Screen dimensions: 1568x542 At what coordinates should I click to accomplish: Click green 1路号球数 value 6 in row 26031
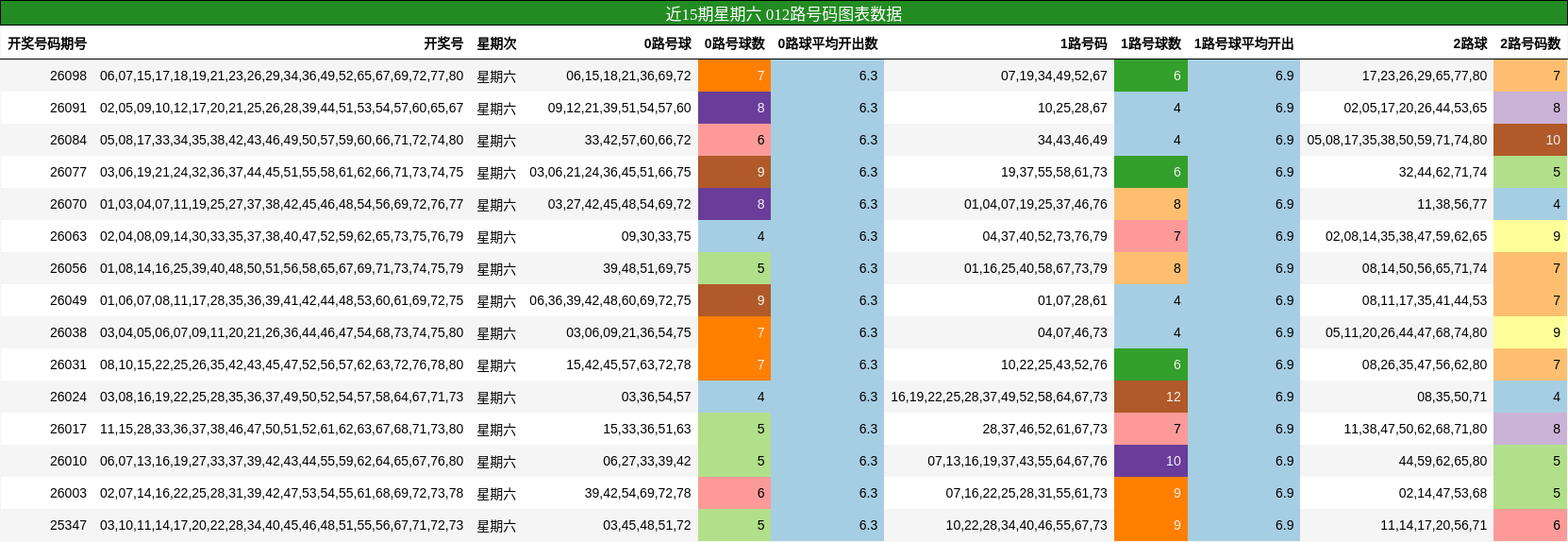coord(1151,364)
